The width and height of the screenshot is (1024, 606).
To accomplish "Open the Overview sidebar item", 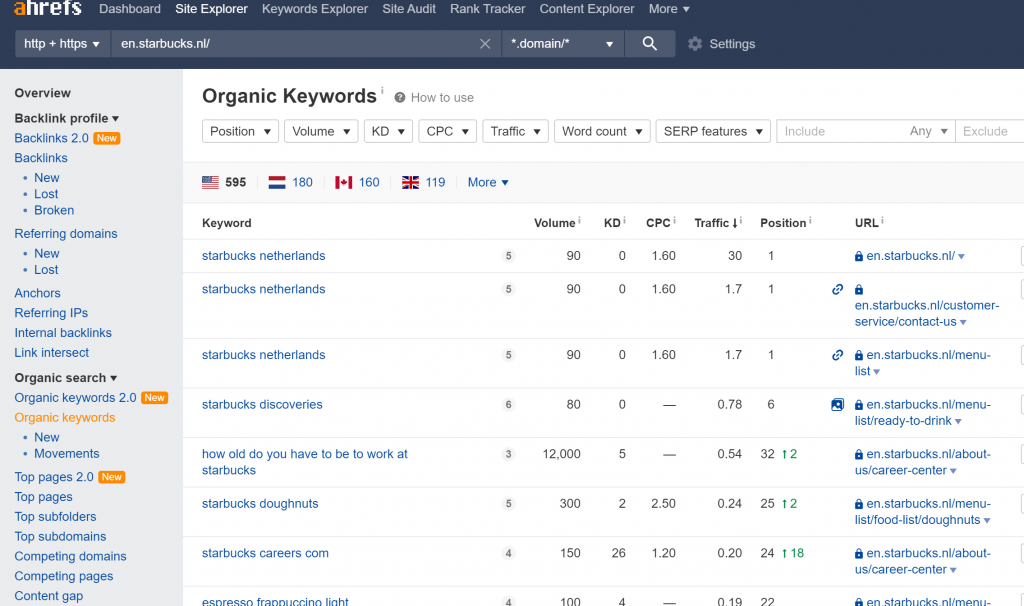I will click(x=42, y=93).
